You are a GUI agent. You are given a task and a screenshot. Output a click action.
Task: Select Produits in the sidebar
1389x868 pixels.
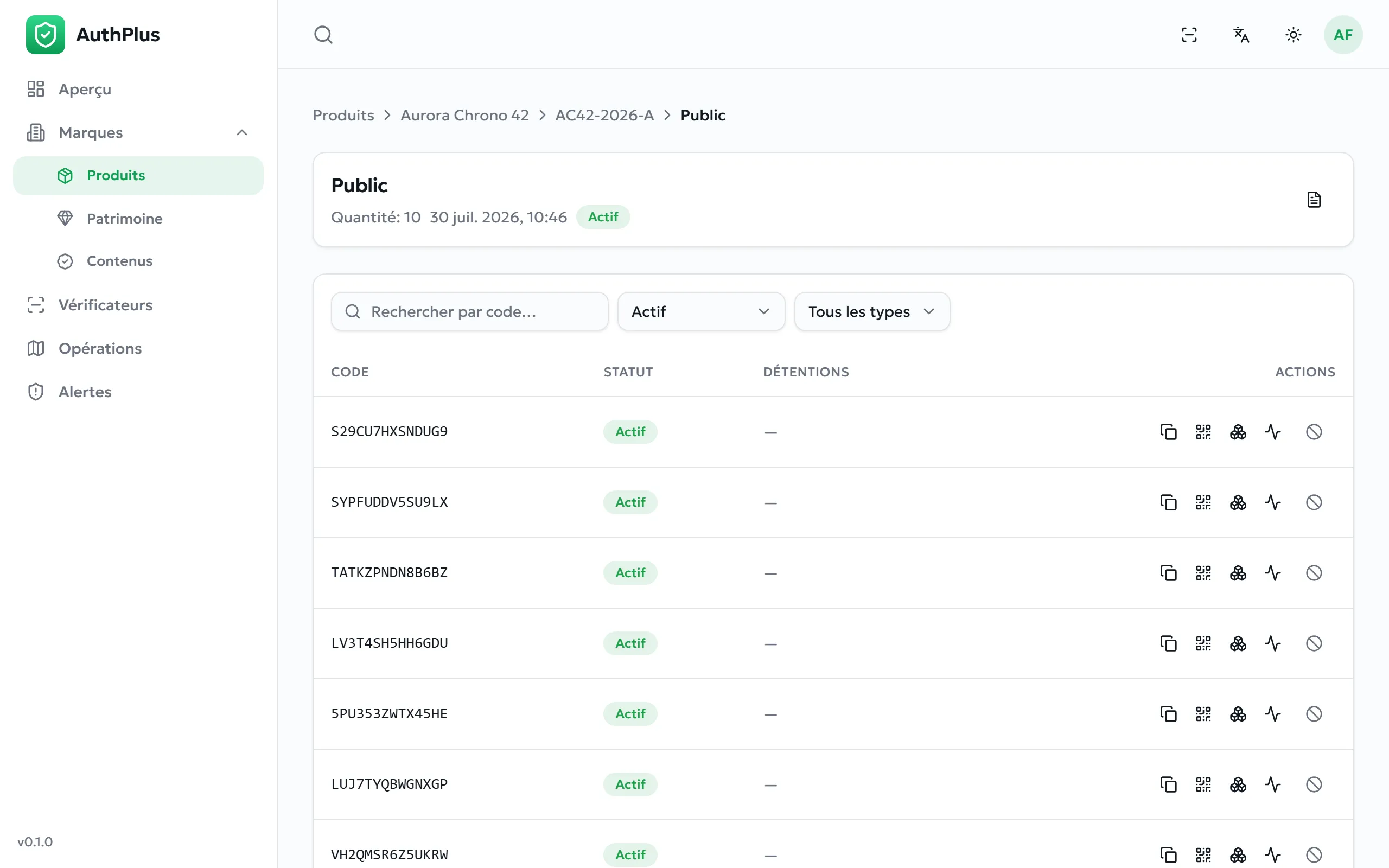pos(138,176)
